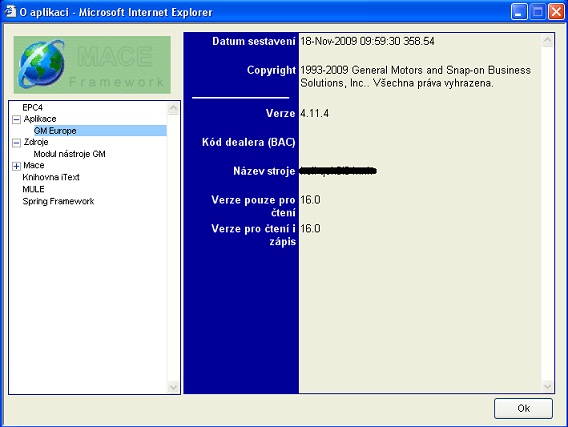
Task: Collapse the Zdroje tree node
Action: pyautogui.click(x=16, y=143)
